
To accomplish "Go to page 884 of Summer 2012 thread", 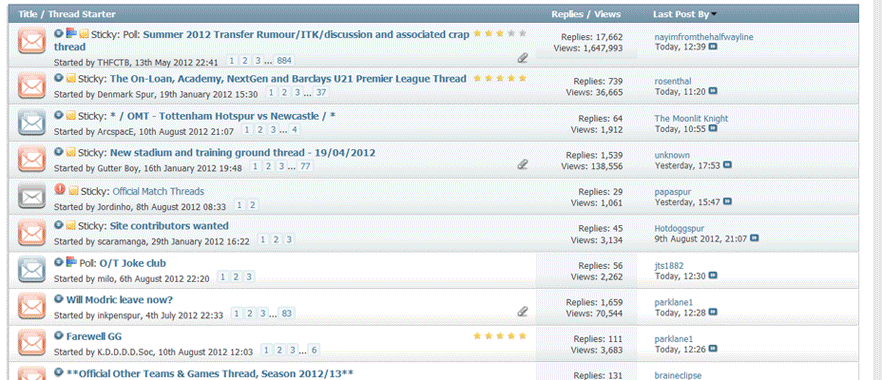I will tap(285, 60).
